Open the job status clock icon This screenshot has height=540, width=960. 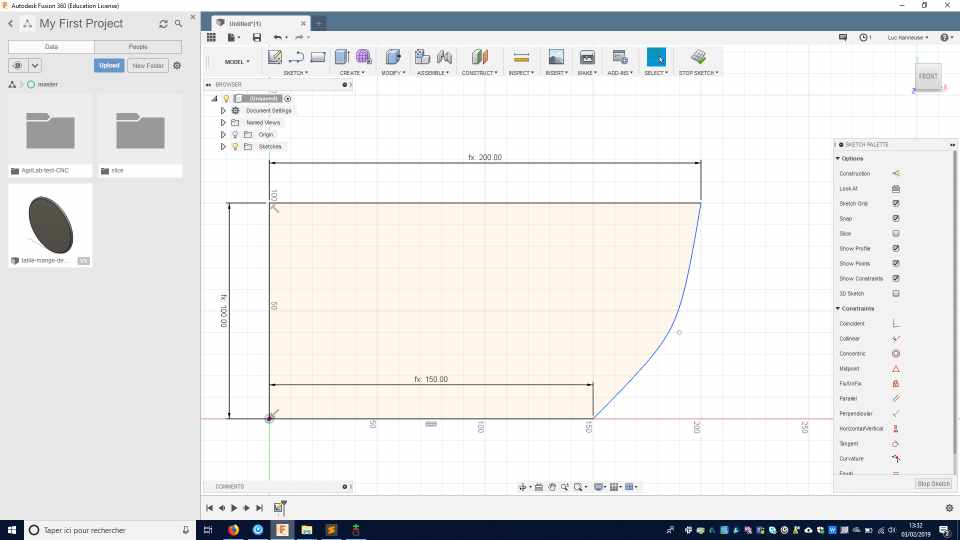tap(864, 37)
